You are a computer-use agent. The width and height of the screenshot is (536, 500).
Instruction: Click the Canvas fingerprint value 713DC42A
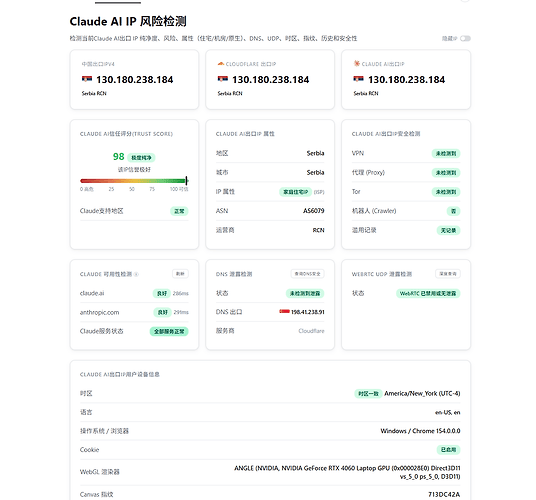(x=444, y=495)
